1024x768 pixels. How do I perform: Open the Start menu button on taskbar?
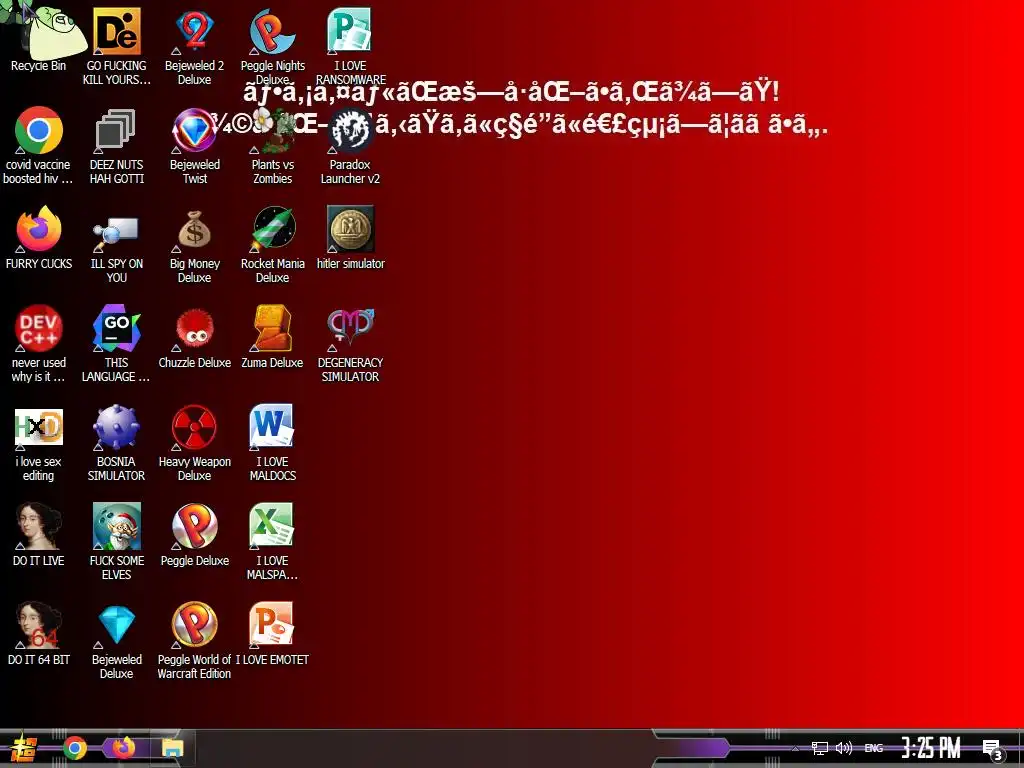click(24, 748)
